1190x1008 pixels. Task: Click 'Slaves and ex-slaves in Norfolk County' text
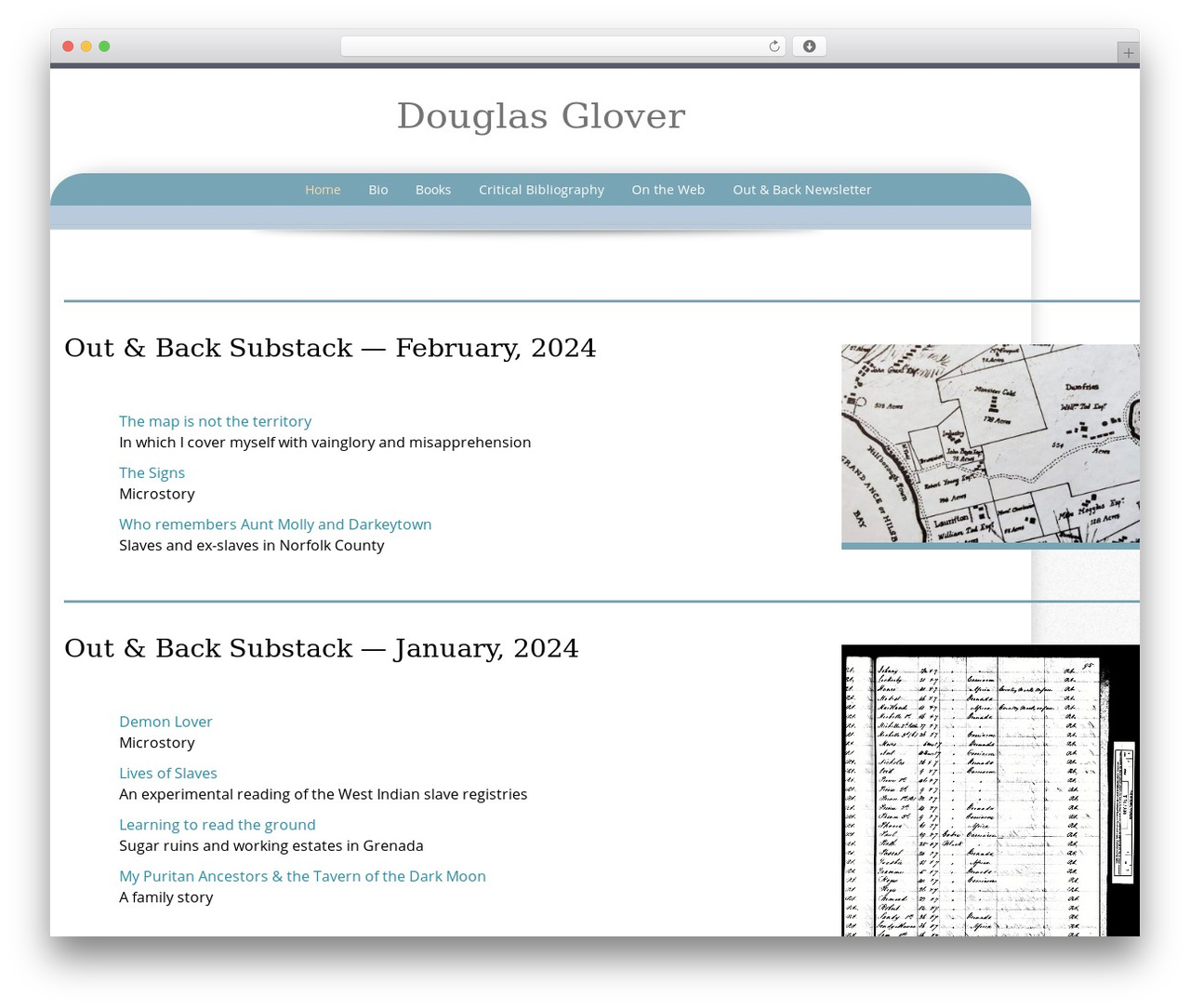251,546
